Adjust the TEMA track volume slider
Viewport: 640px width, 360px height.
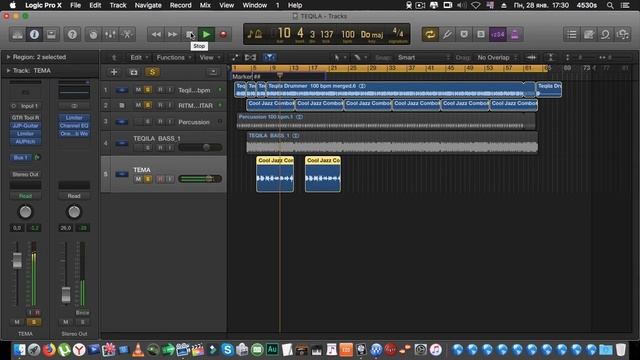pos(200,179)
